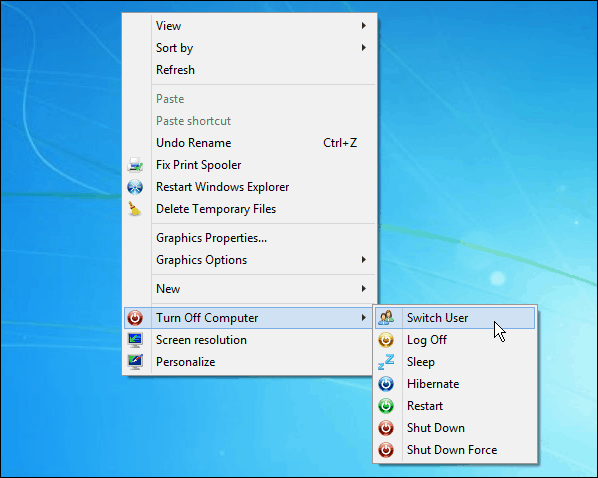
Task: Click the red power icon beside Turn Off Computer
Action: click(x=135, y=318)
